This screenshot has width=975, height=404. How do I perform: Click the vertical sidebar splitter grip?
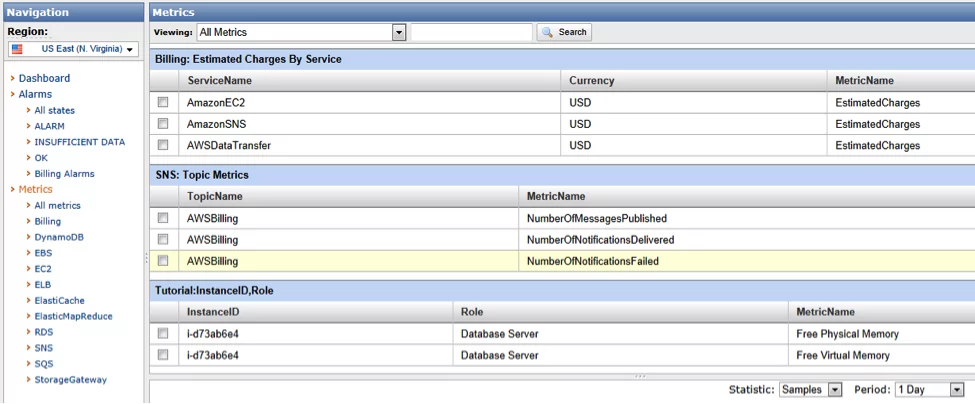[x=146, y=257]
